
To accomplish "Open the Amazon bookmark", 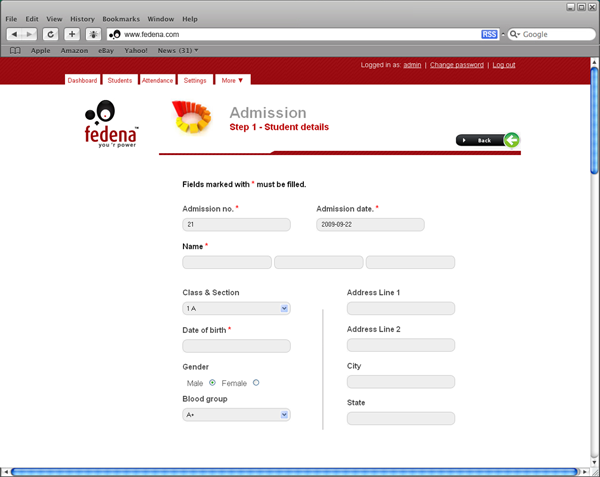I will (x=74, y=50).
